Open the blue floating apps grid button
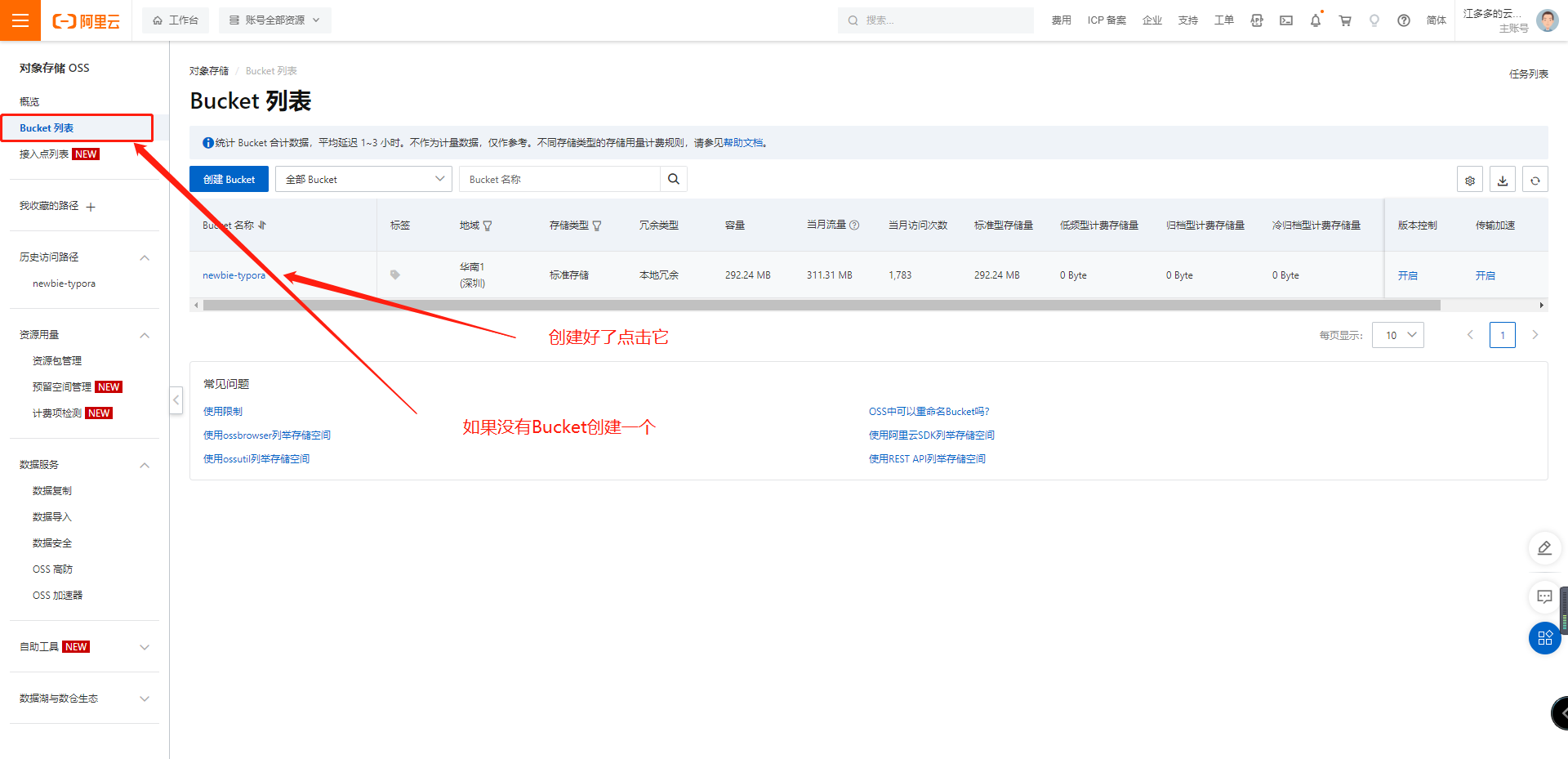This screenshot has width=1568, height=759. click(1544, 638)
